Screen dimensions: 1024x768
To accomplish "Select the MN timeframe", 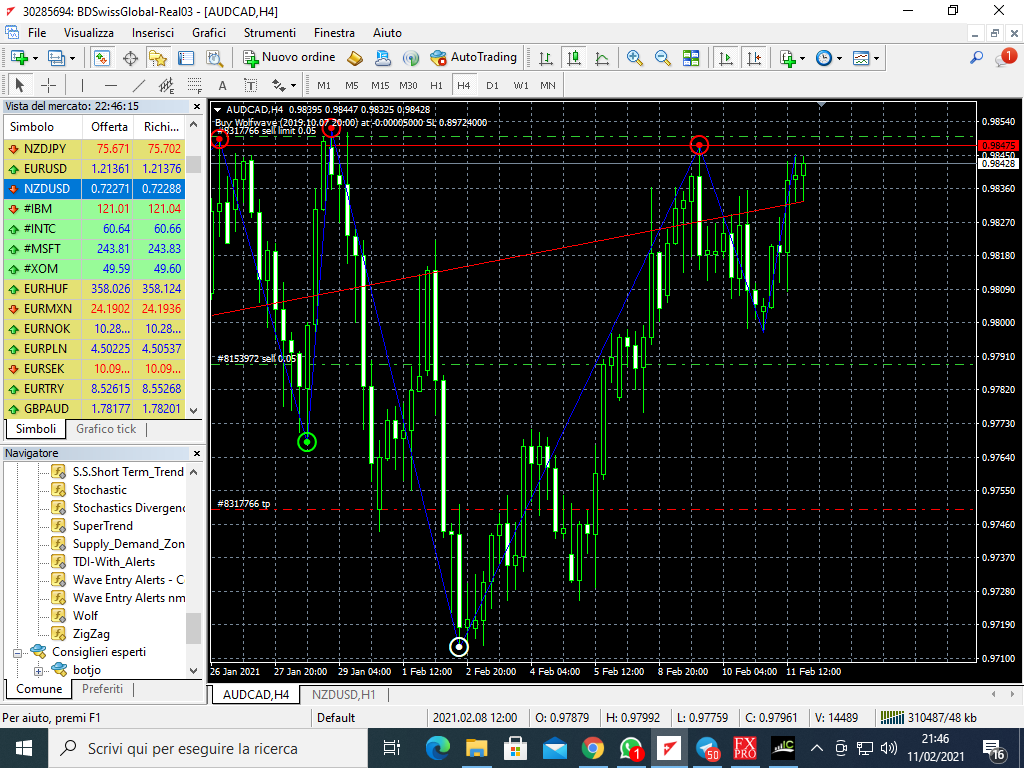I will (548, 85).
